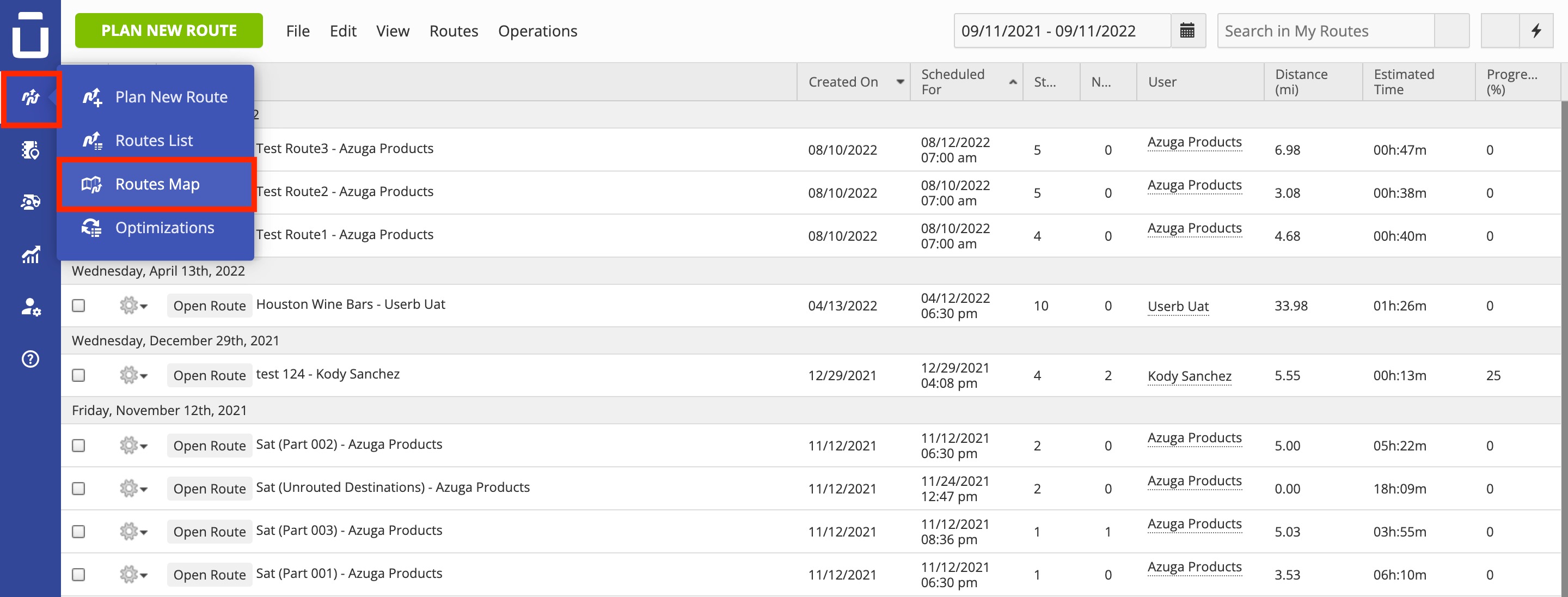Click the Search in My Routes field
The image size is (1568, 597).
point(1326,31)
